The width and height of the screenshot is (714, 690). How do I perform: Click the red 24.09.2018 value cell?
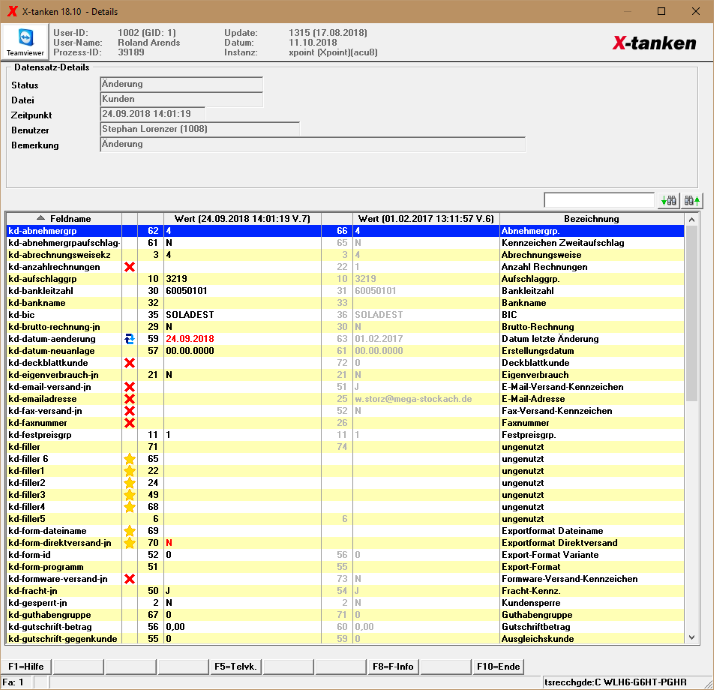pyautogui.click(x=242, y=339)
